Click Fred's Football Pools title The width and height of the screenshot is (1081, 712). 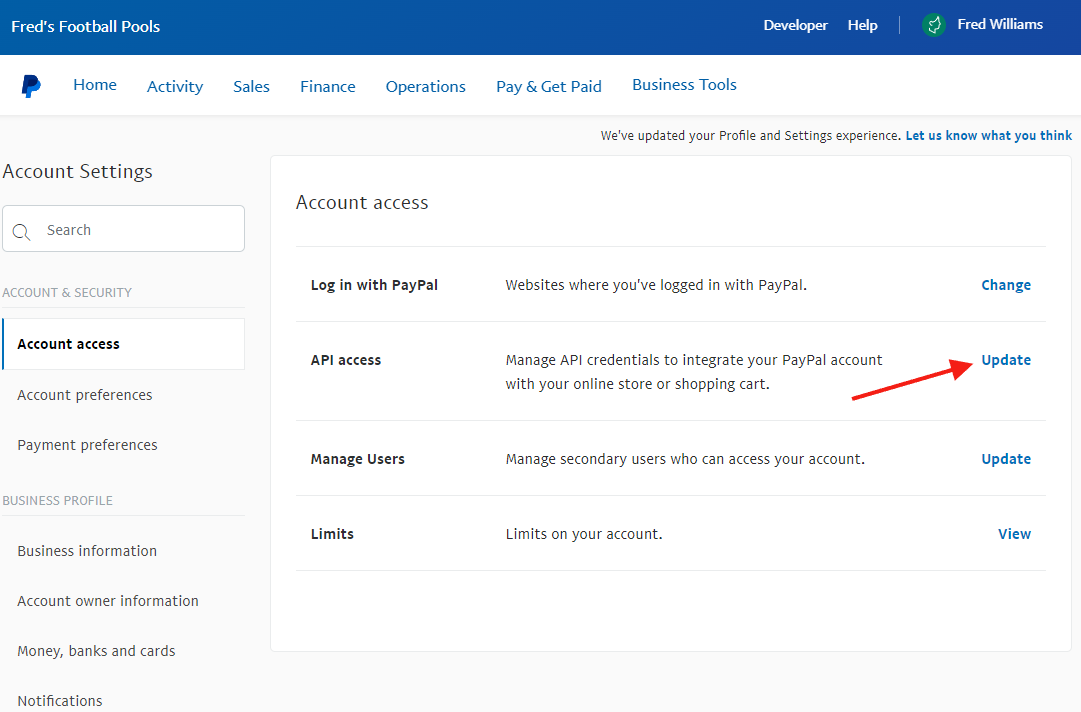tap(85, 27)
